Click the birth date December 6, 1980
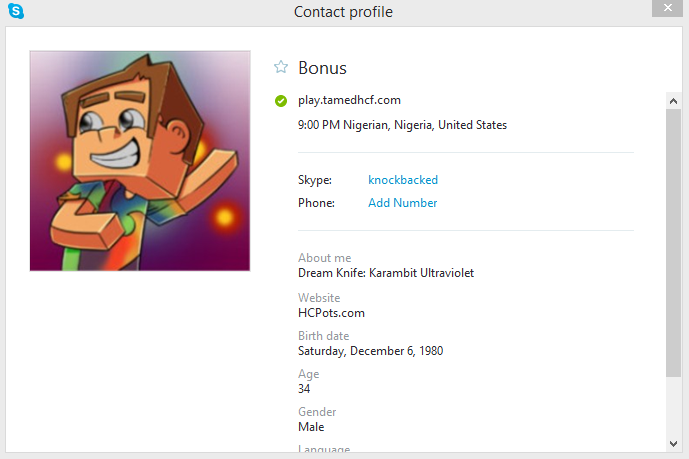This screenshot has width=689, height=459. tap(370, 351)
